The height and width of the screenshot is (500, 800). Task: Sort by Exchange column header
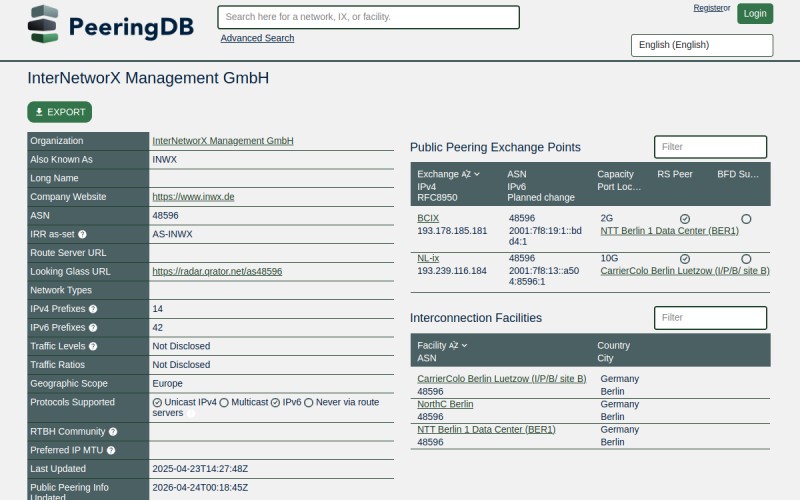click(448, 174)
